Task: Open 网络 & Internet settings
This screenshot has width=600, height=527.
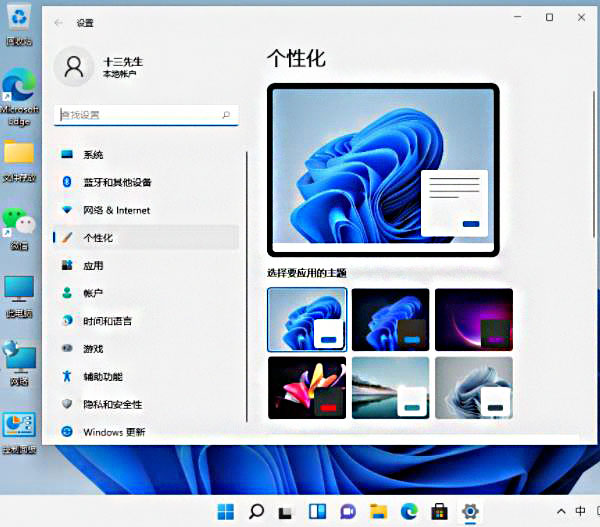Action: coord(146,210)
